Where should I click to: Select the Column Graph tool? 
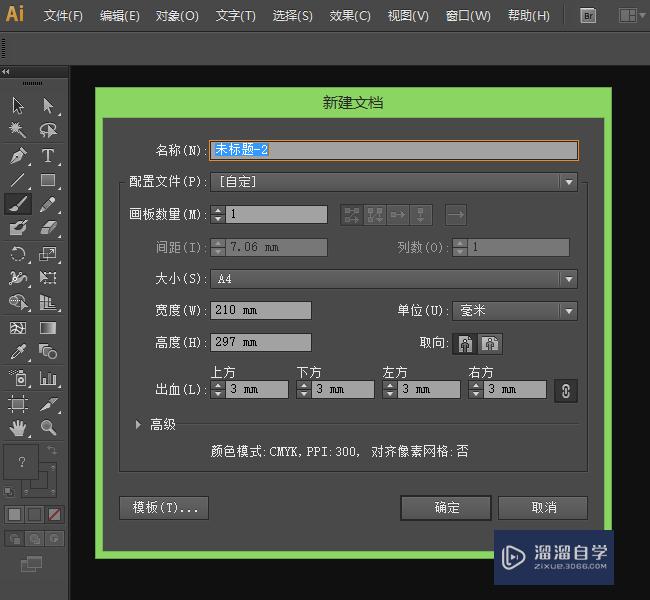tap(48, 377)
